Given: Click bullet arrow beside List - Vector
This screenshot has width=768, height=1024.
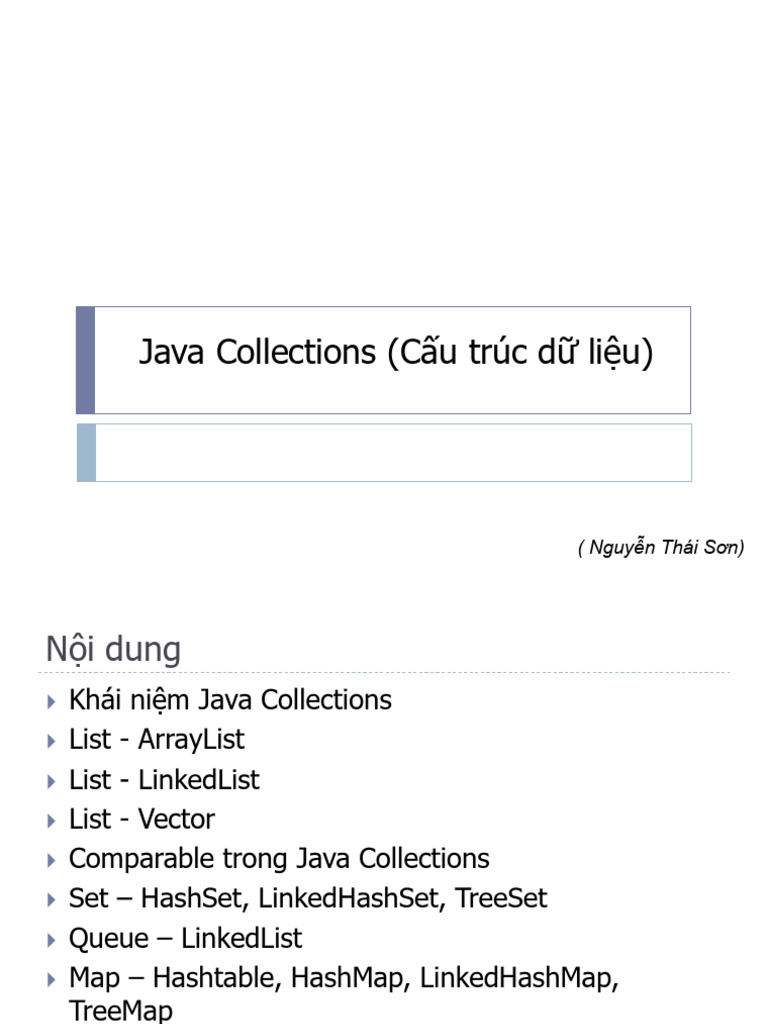Looking at the screenshot, I should click(52, 821).
